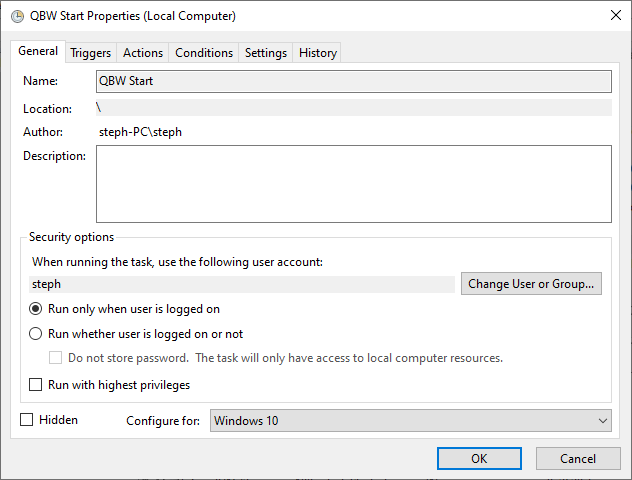Tick the Hidden checkbox

pyautogui.click(x=27, y=420)
